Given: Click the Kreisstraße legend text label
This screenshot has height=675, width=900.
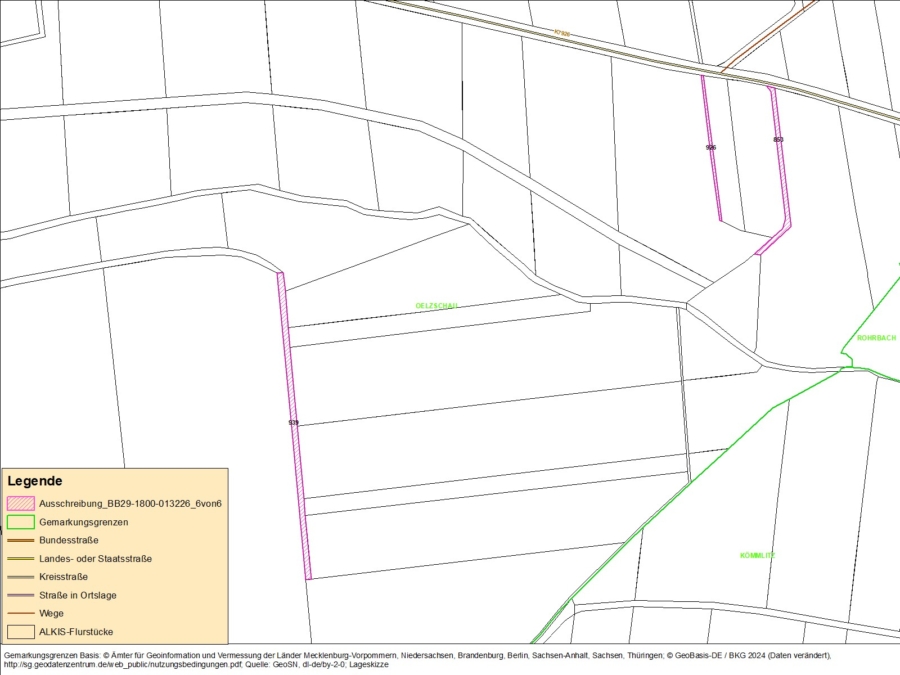Looking at the screenshot, I should pos(63,577).
